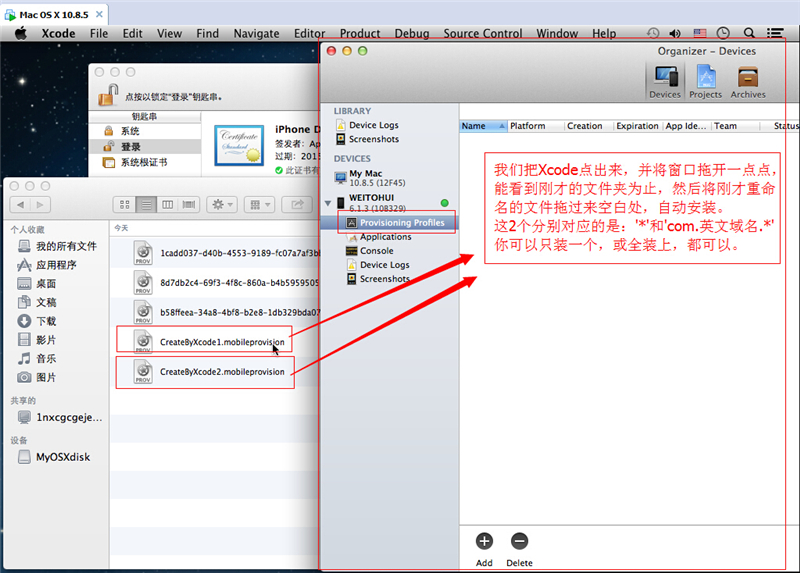
Task: Open Notification Center list icon
Action: (x=774, y=33)
